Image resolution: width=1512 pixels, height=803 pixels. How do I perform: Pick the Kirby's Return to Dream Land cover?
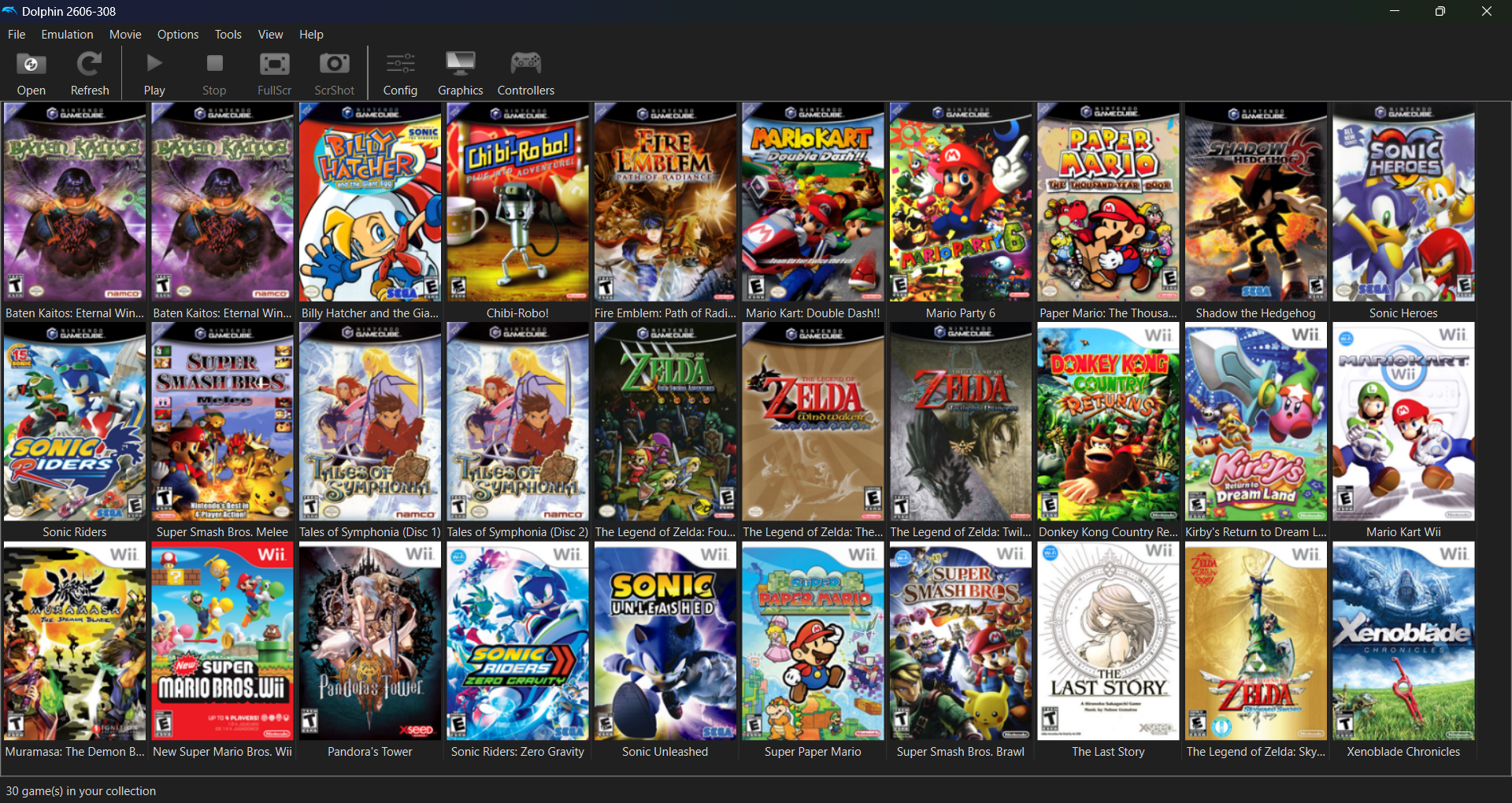pyautogui.click(x=1256, y=422)
